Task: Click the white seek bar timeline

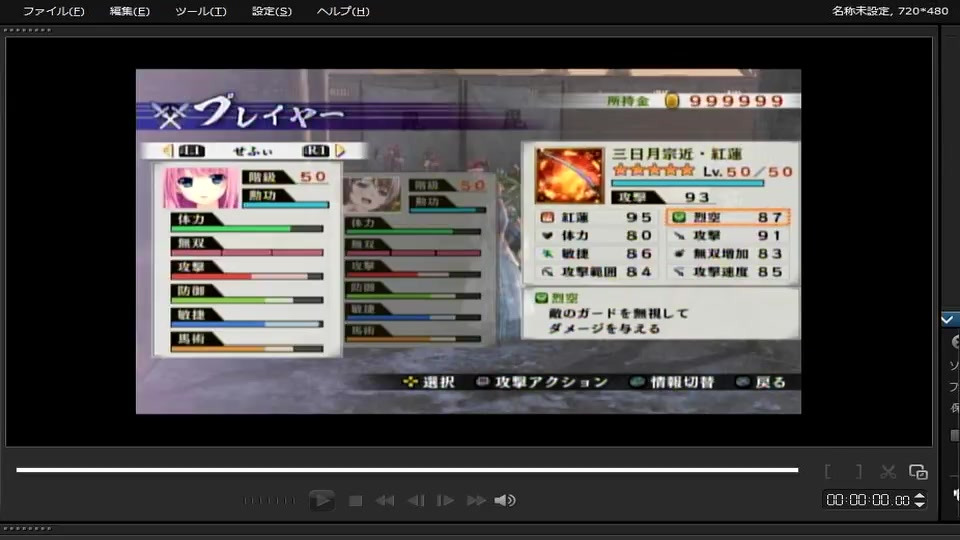Action: (407, 470)
